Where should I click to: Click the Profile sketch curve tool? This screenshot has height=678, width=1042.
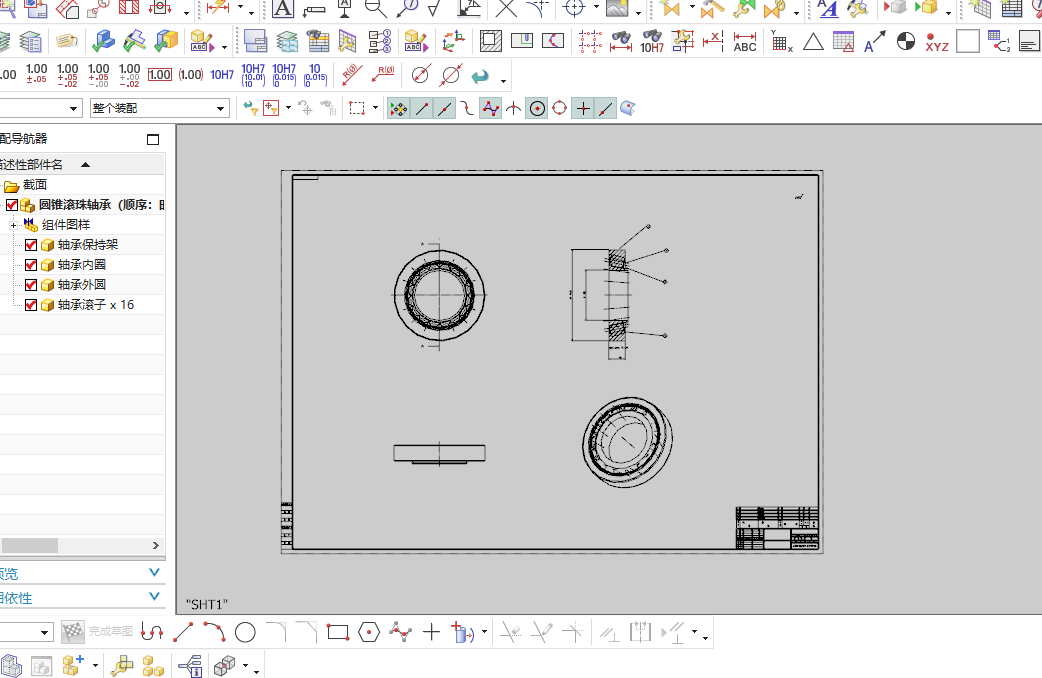coord(152,631)
